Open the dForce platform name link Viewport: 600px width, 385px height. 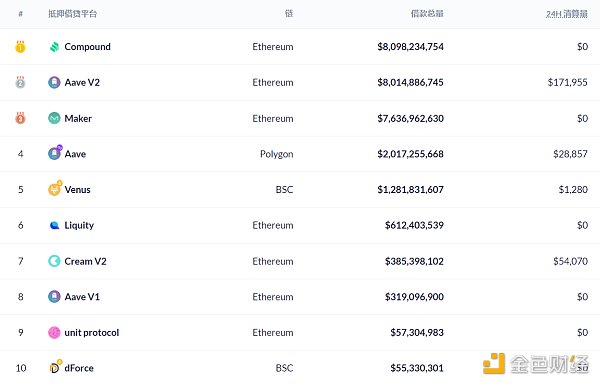[x=79, y=368]
